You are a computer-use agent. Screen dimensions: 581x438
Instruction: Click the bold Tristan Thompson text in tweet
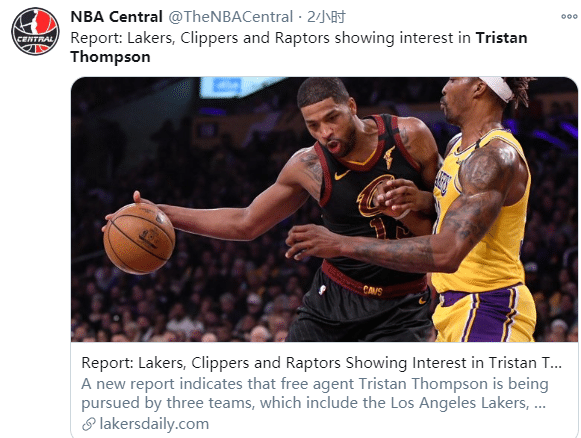click(299, 47)
